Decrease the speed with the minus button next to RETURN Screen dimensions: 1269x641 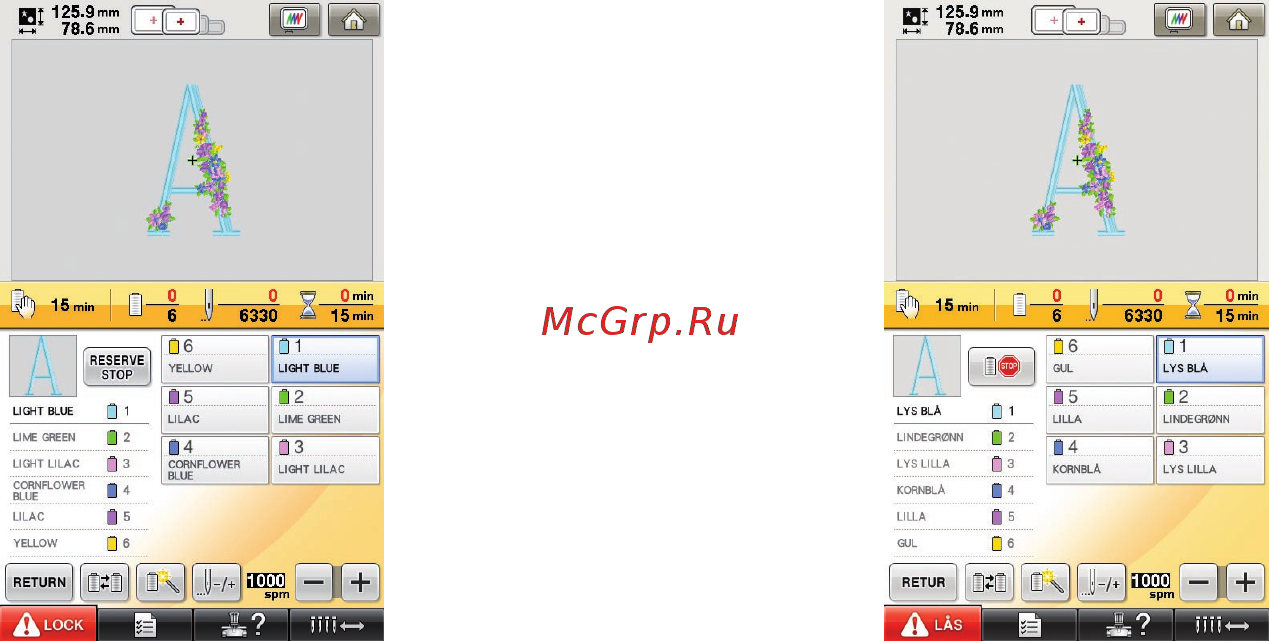click(x=315, y=582)
